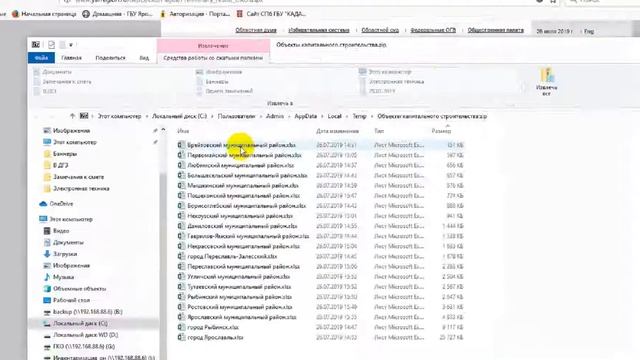The image size is (640, 360).
Task: Click Excel icon of Брейтовский муниципальный район.xlsx
Action: click(181, 145)
